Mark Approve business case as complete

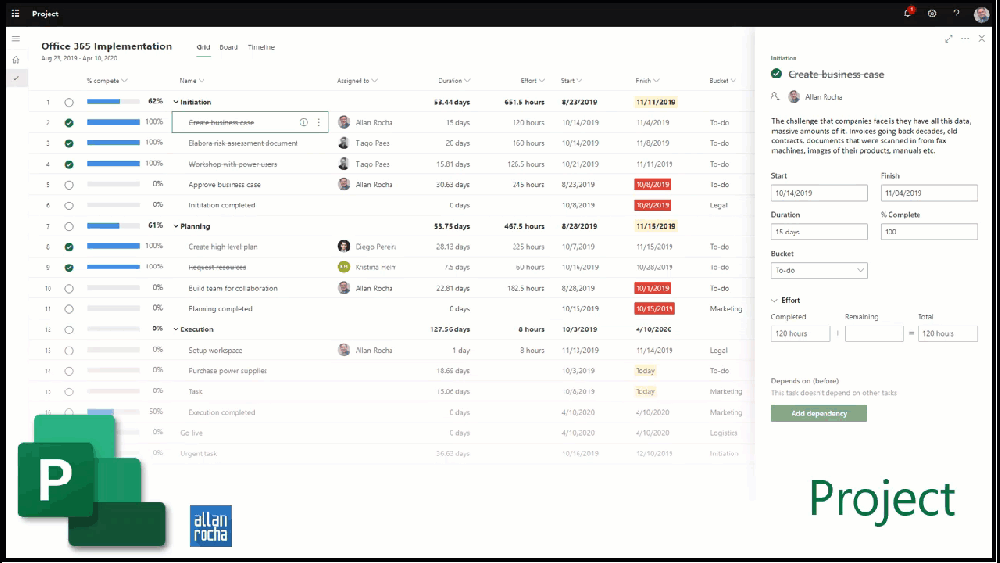point(69,185)
